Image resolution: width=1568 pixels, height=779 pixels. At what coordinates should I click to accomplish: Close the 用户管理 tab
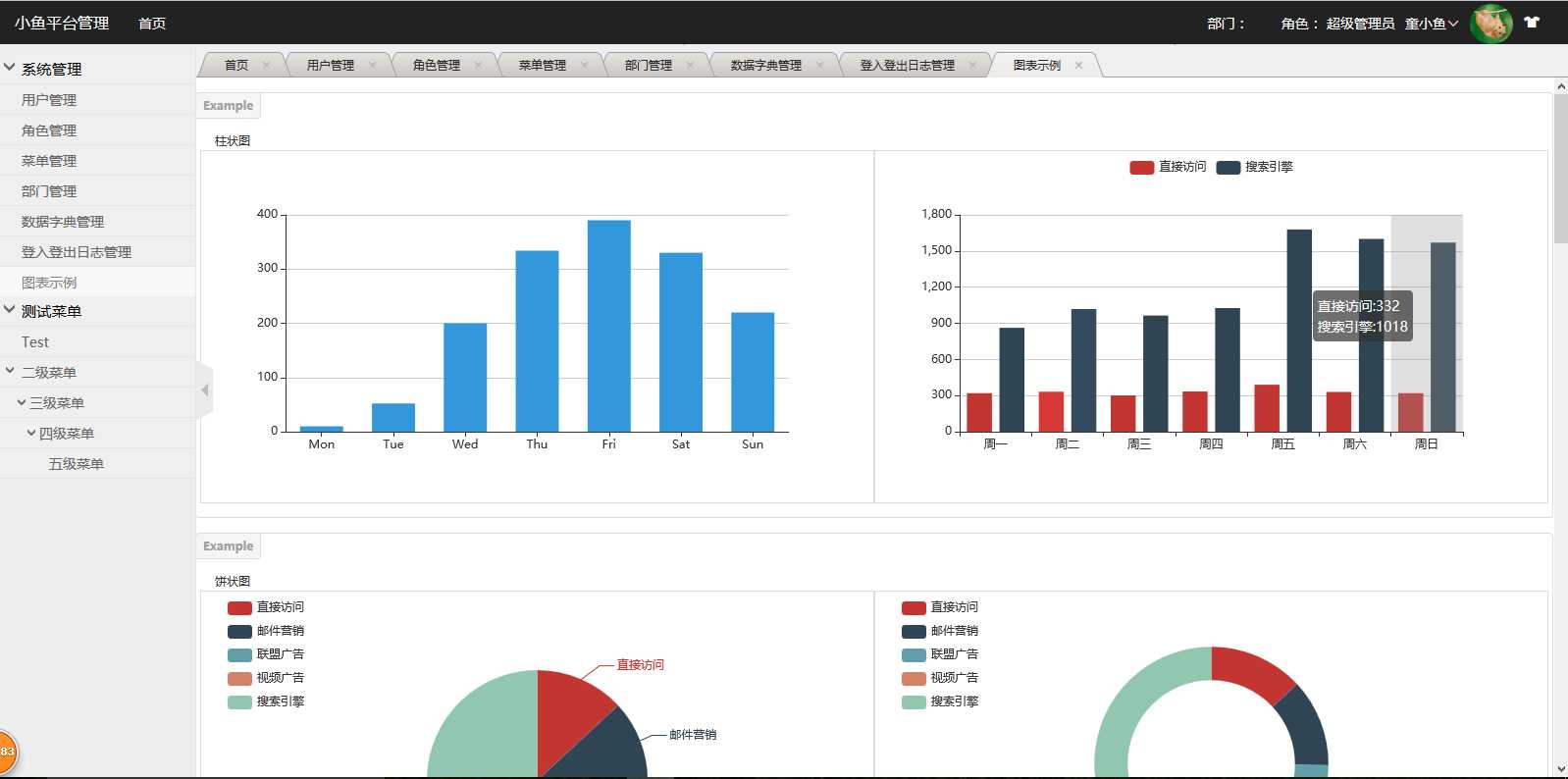tap(372, 66)
